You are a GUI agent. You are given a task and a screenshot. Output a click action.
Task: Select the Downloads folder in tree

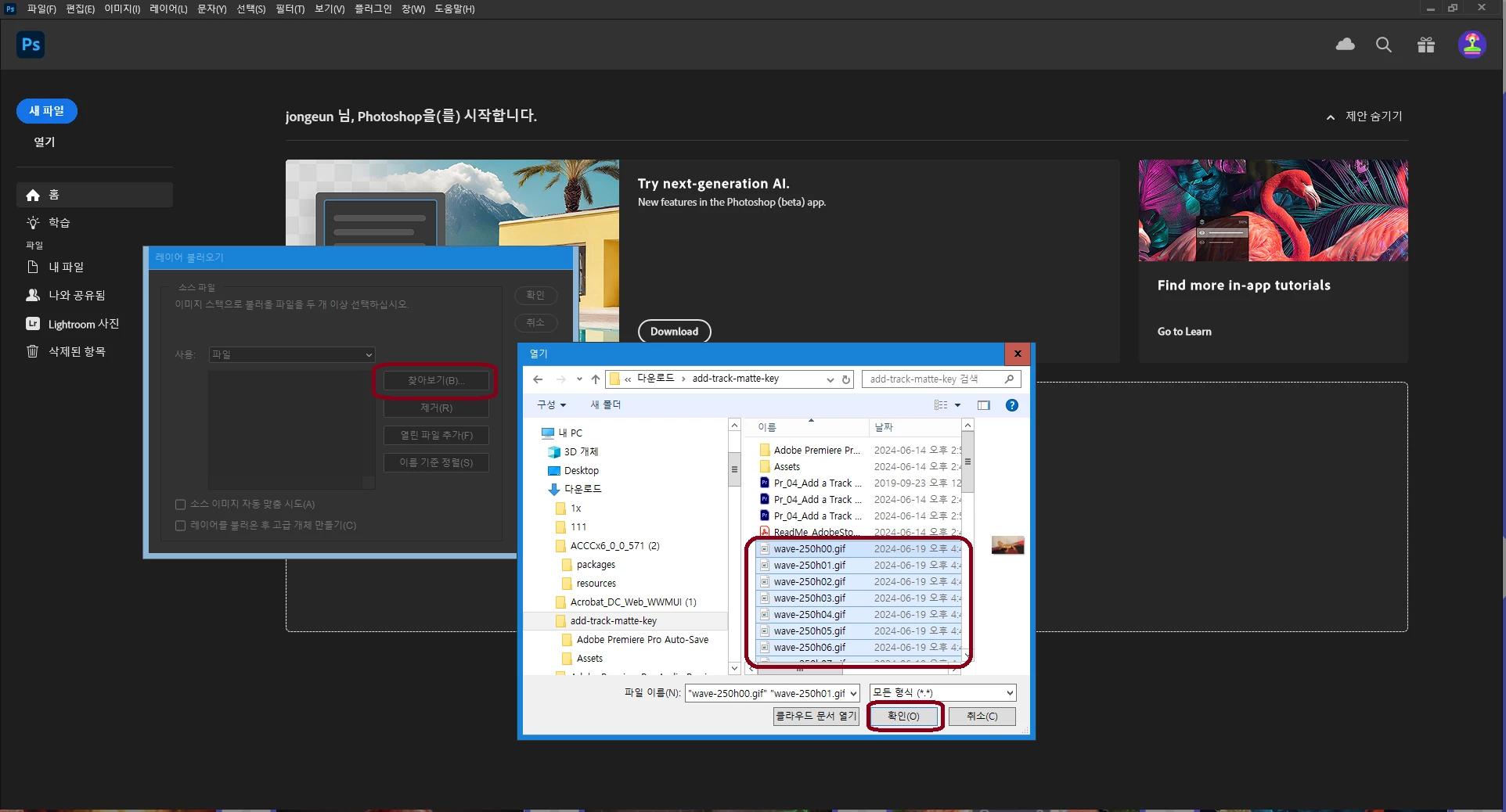point(575,489)
